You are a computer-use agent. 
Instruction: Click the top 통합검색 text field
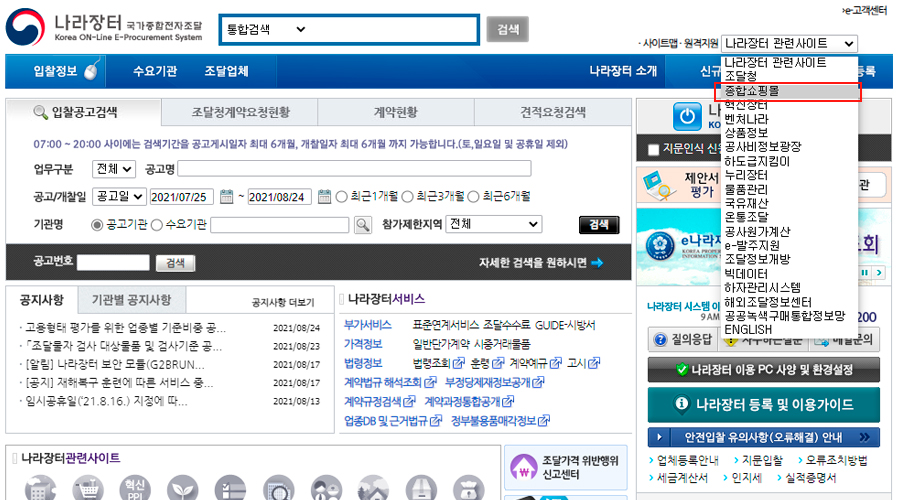pos(393,29)
